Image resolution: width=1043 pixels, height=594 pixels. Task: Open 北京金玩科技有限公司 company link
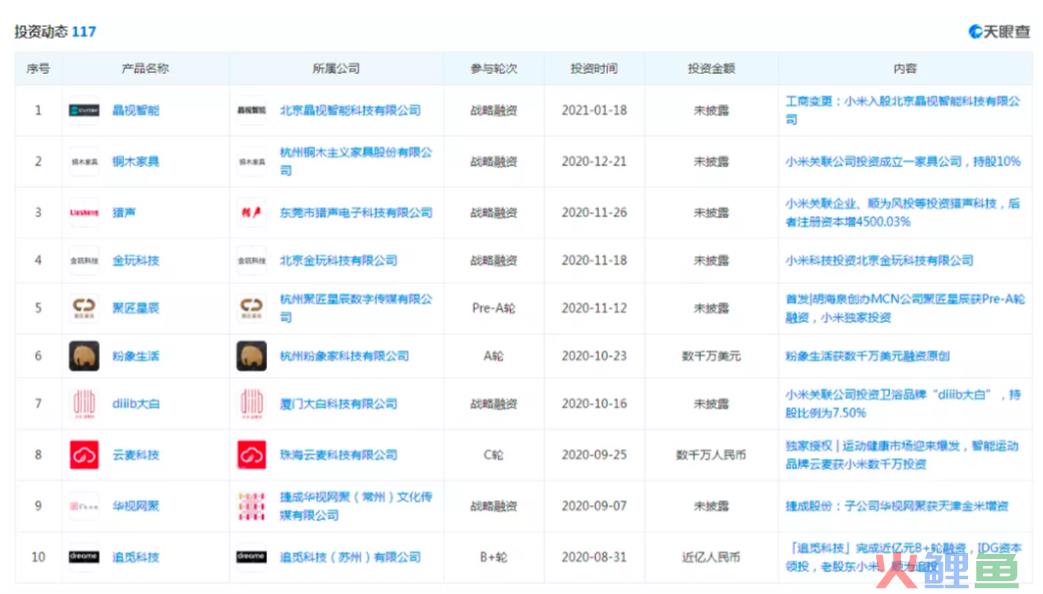pos(339,261)
